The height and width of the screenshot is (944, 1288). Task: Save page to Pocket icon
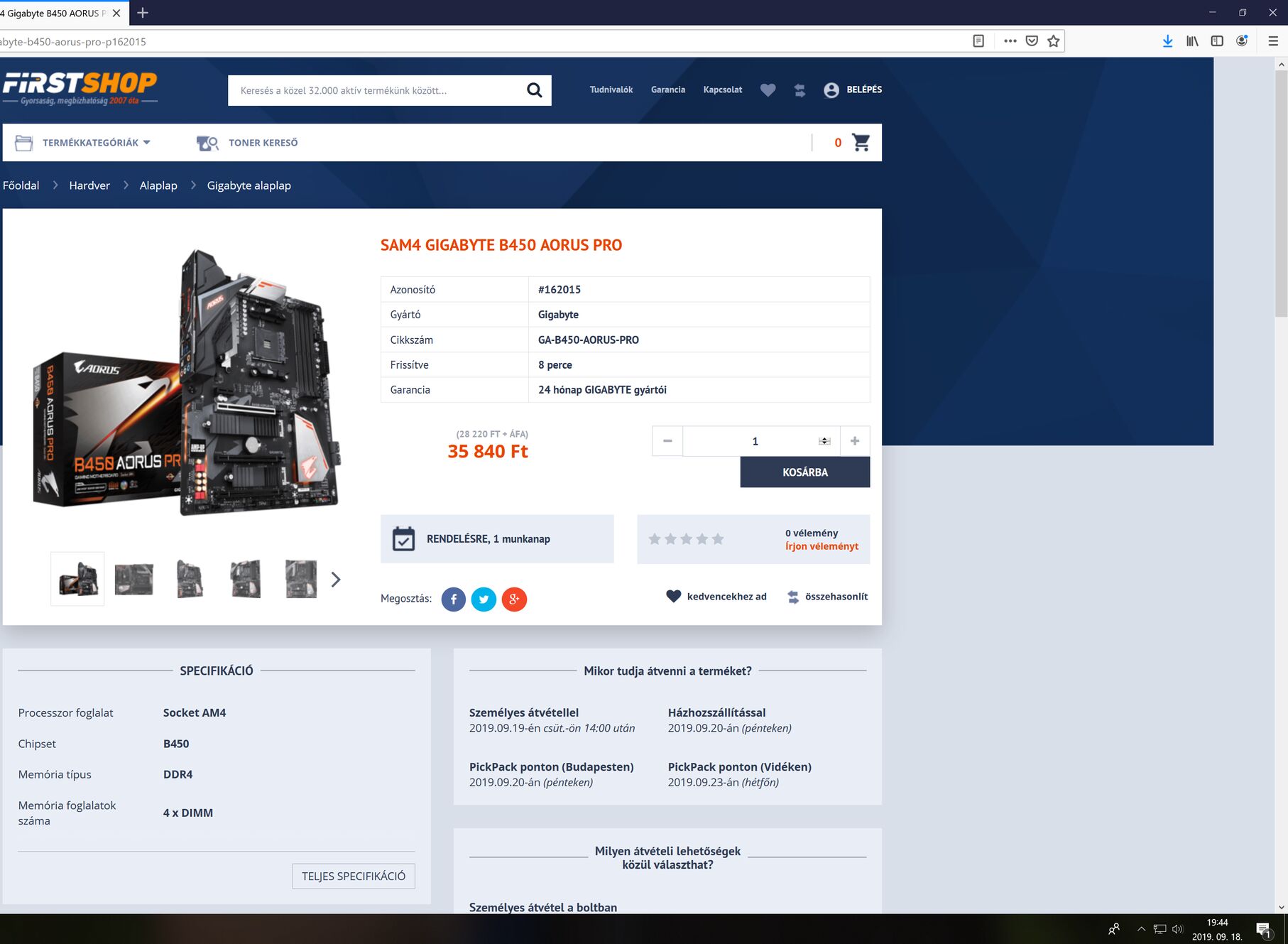coord(1032,41)
